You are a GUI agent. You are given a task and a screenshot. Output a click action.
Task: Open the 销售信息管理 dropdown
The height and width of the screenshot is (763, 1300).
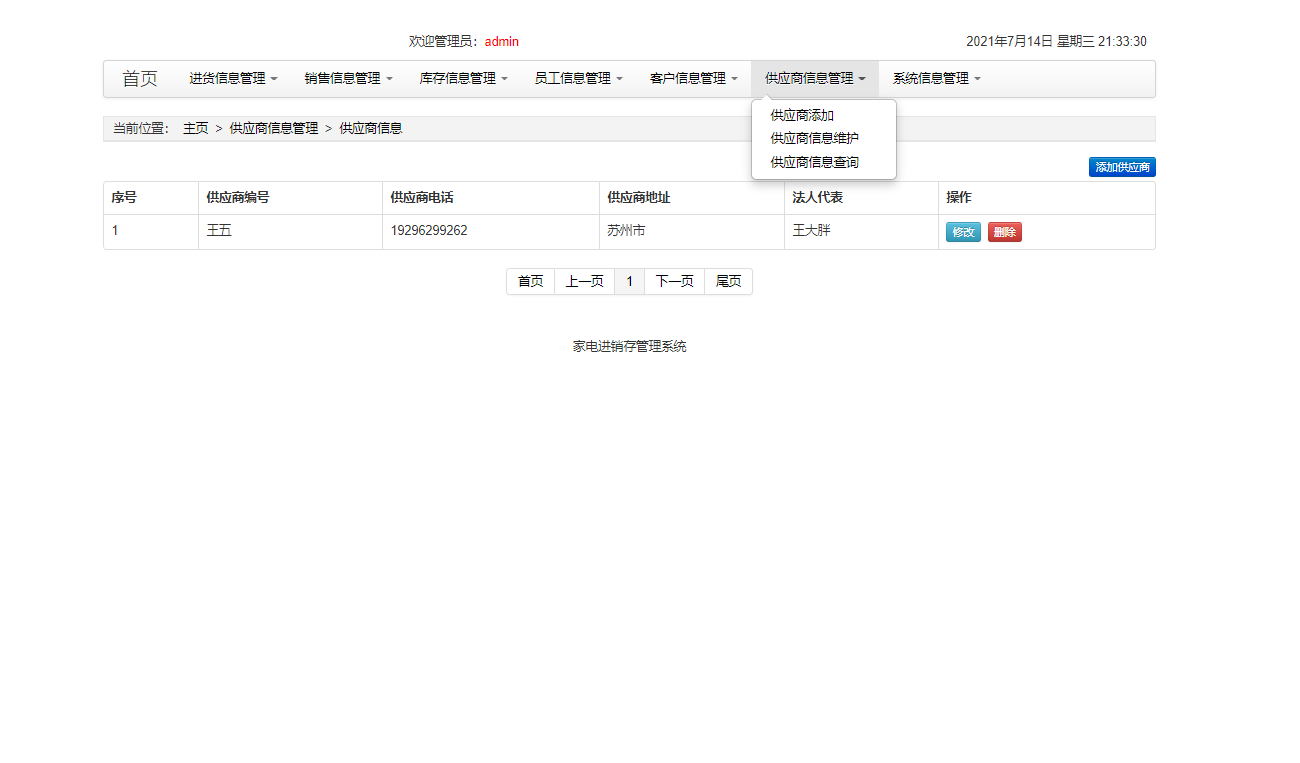tap(347, 78)
